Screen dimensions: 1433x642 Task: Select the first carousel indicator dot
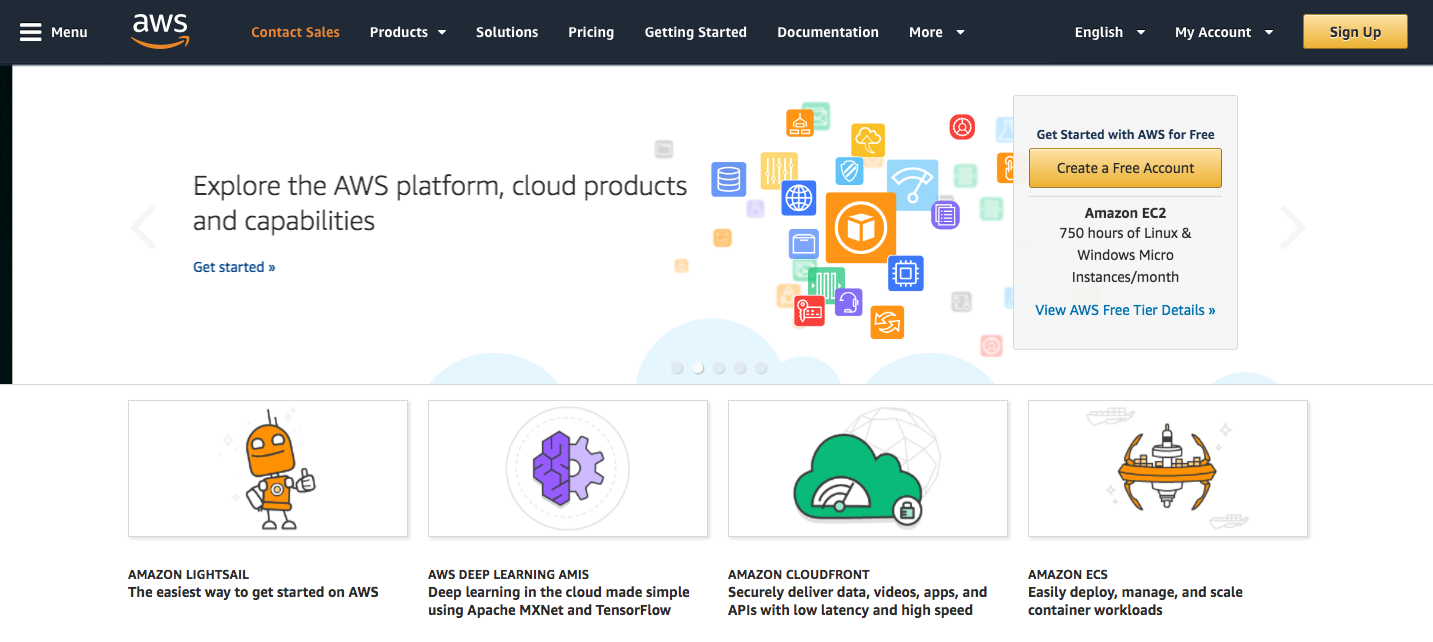(677, 368)
